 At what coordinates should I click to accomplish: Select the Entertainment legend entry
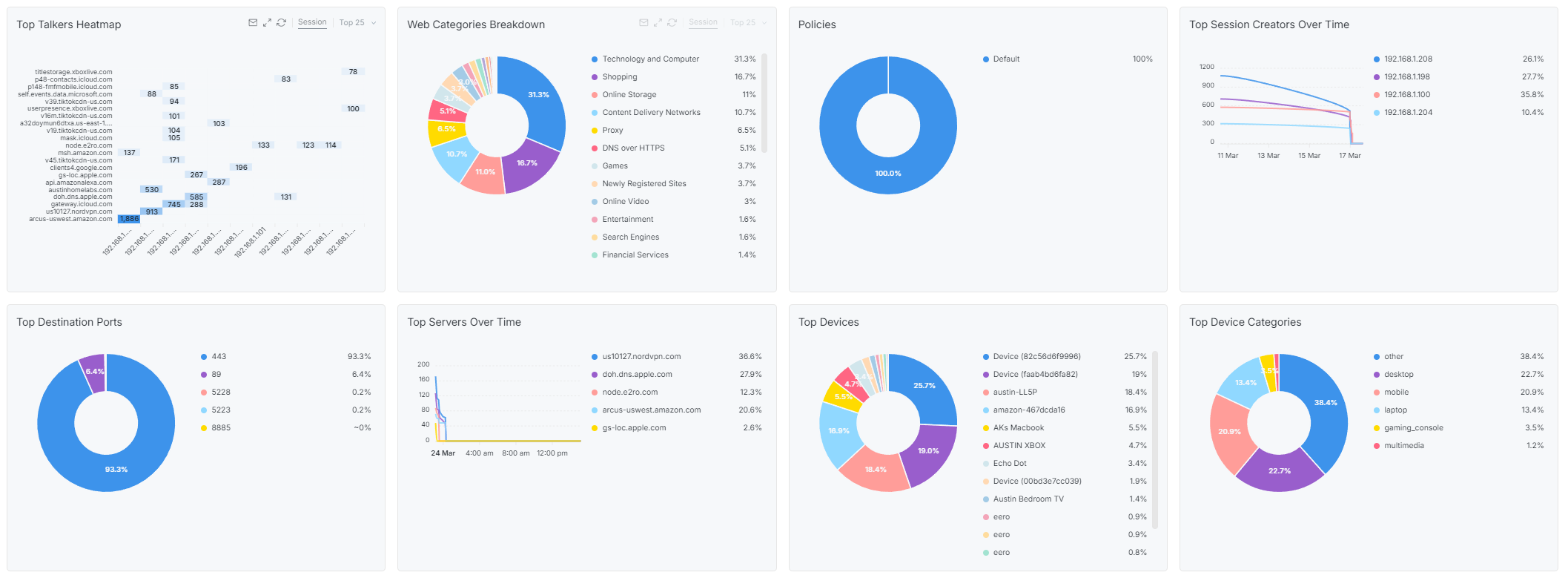[674, 220]
